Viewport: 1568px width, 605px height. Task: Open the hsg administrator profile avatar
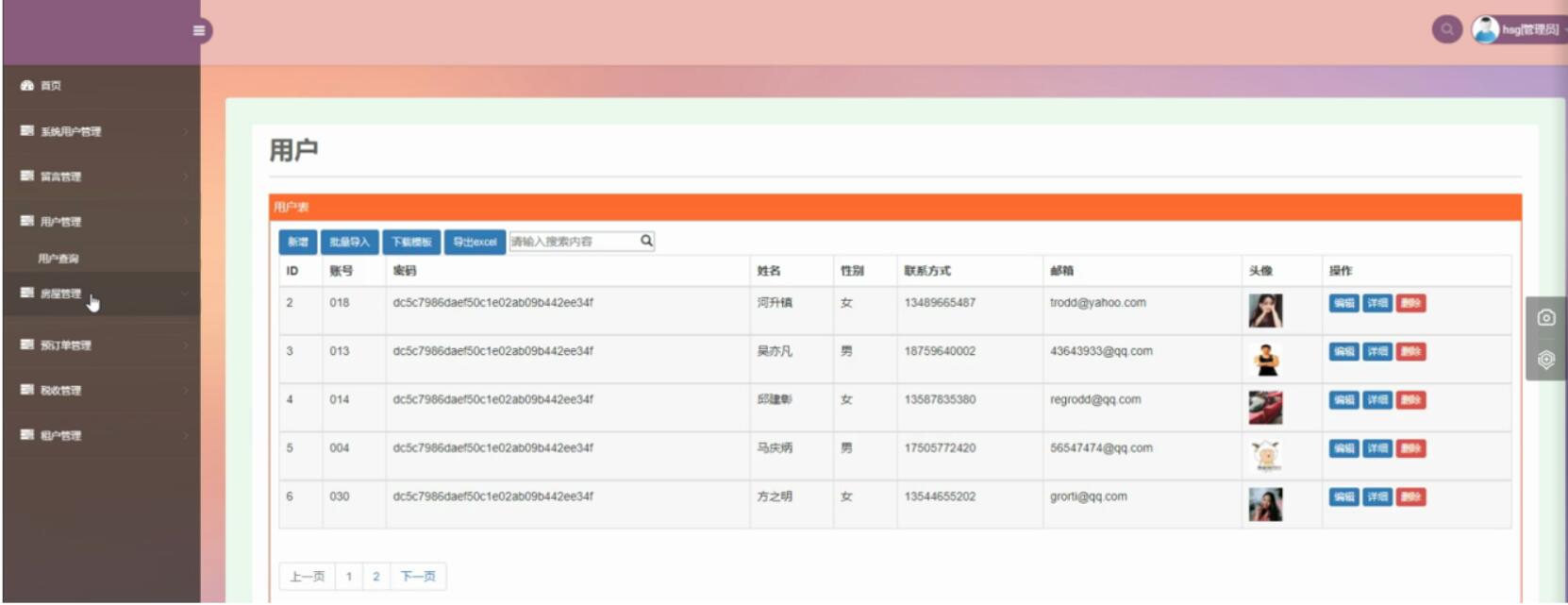point(1486,29)
